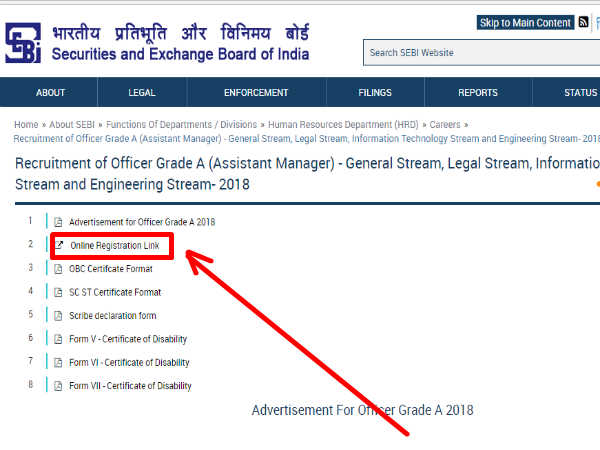Open the FILINGS menu
Screen dimensions: 600x450
(375, 93)
